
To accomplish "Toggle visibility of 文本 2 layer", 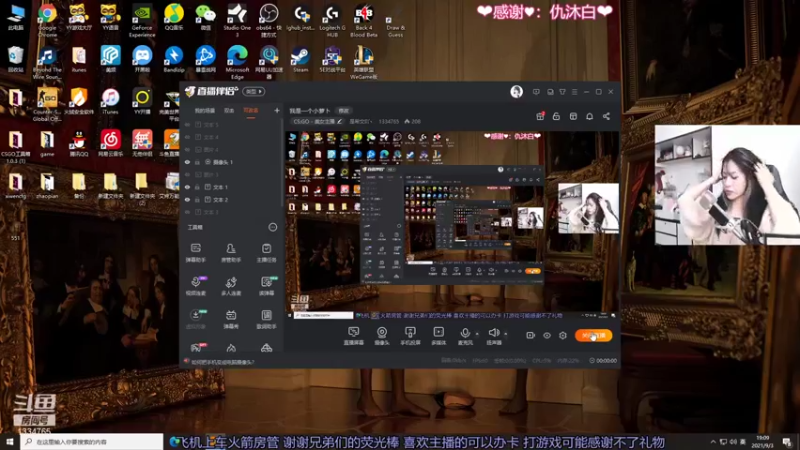I will 187,199.
